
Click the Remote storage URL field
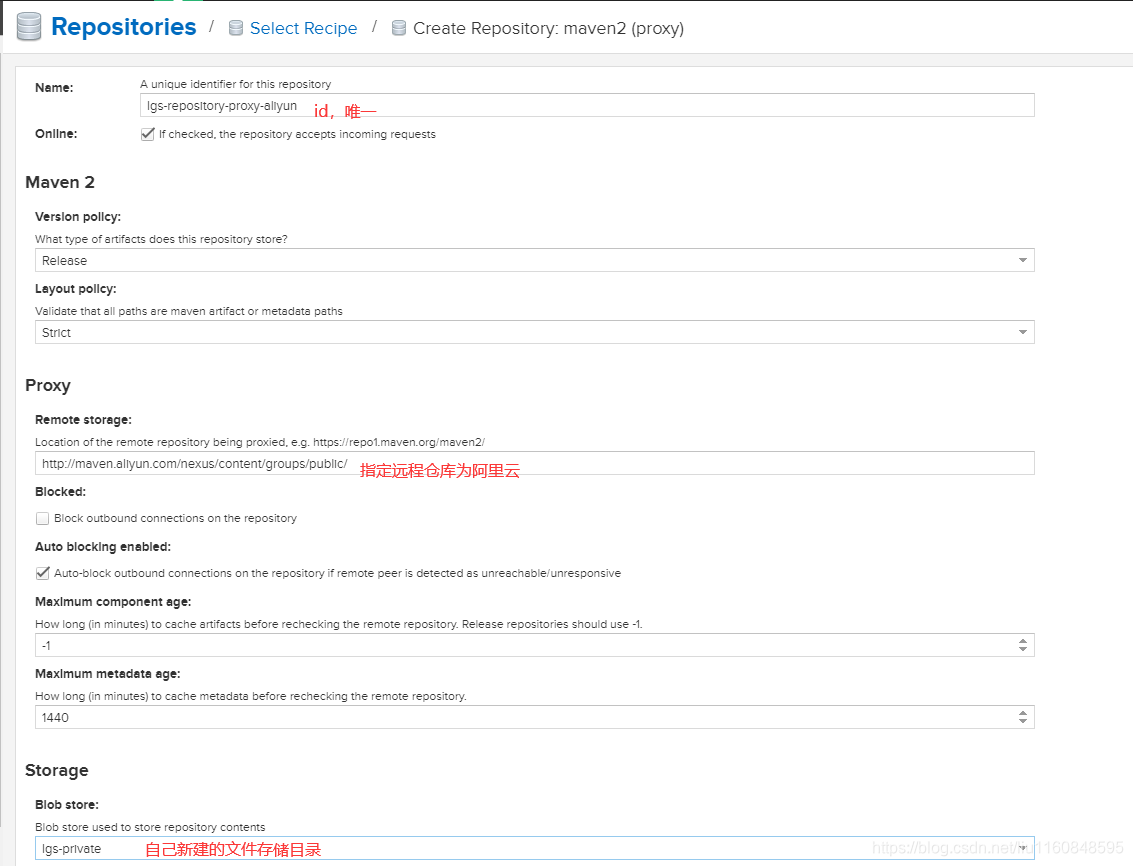coord(535,463)
